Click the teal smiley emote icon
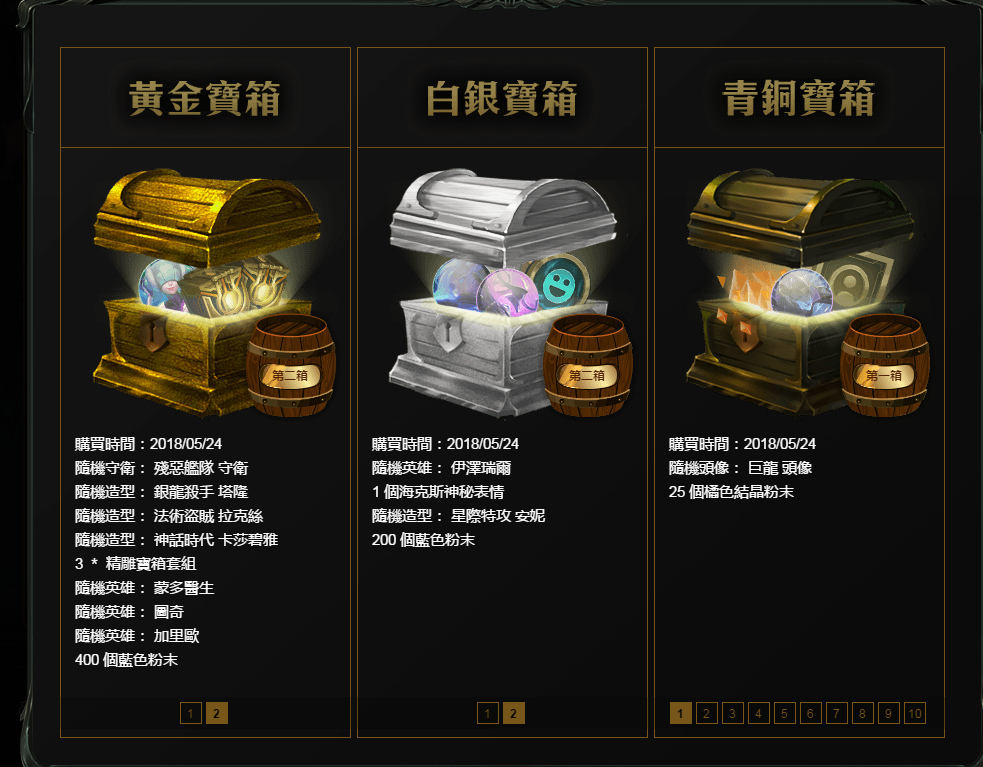This screenshot has height=767, width=983. [559, 283]
